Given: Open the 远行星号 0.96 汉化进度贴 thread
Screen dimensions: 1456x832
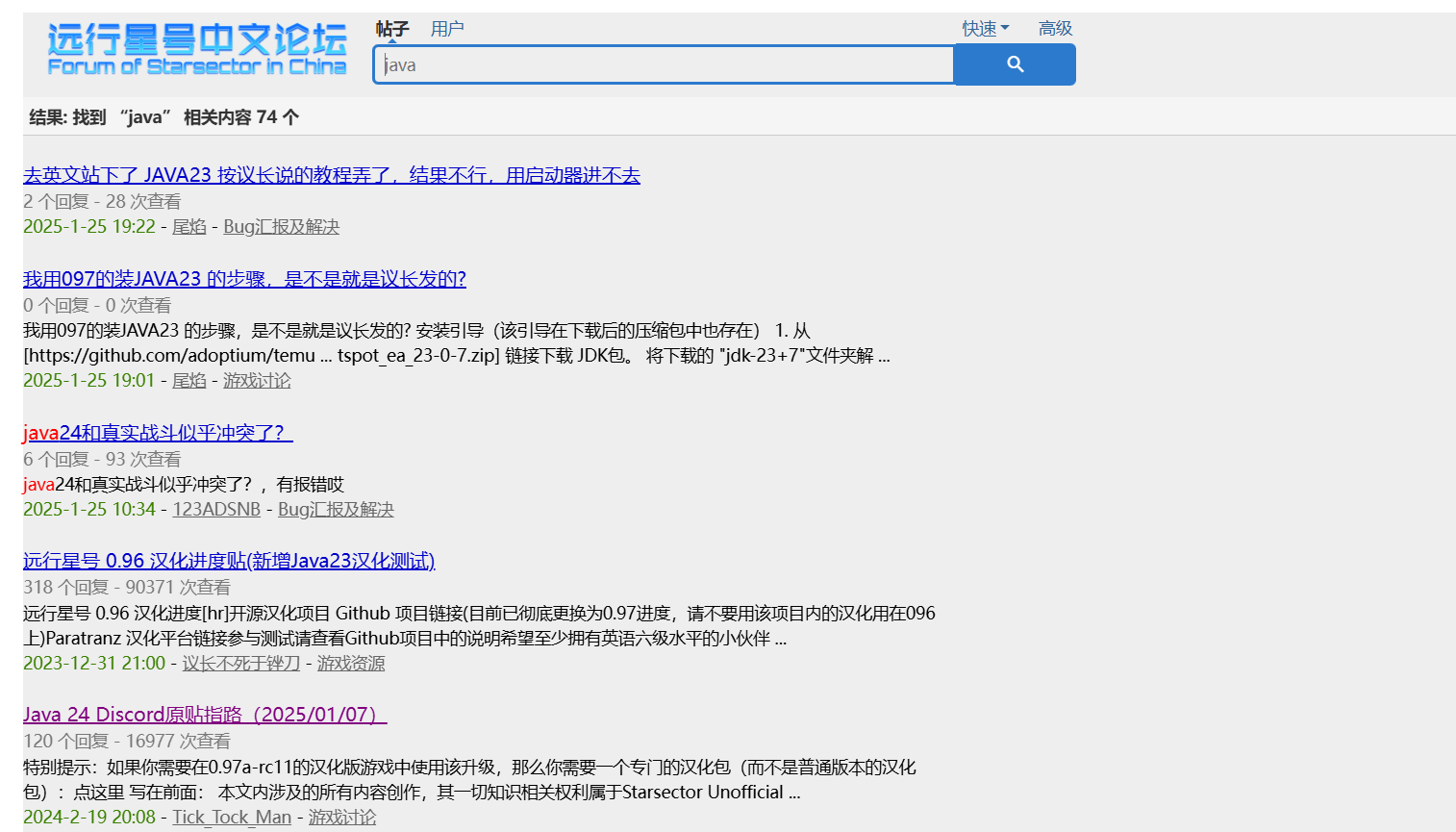Looking at the screenshot, I should coord(229,561).
